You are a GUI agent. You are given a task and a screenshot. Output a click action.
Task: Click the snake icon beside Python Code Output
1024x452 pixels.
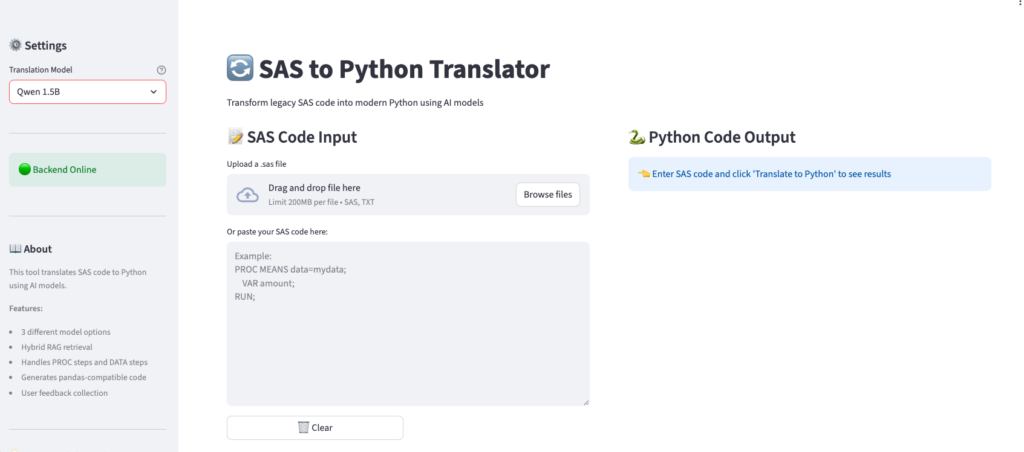pos(636,138)
